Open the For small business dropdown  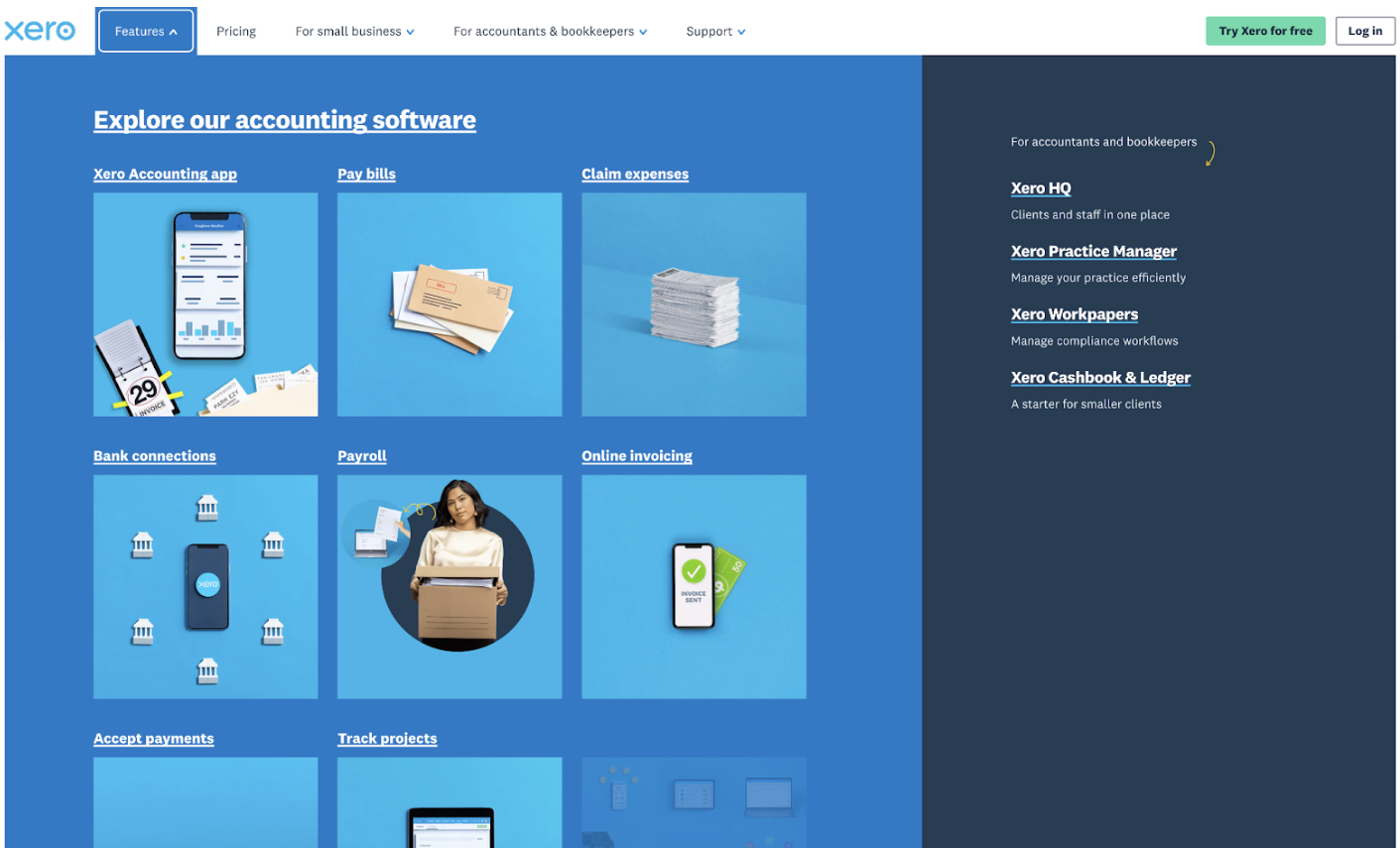353,31
